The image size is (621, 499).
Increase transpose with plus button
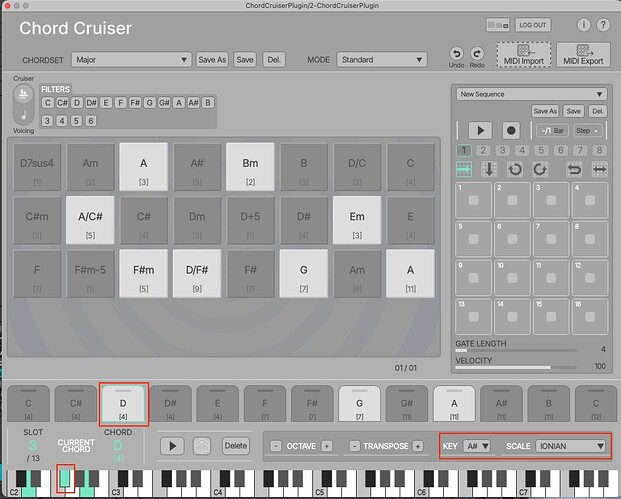(x=417, y=446)
